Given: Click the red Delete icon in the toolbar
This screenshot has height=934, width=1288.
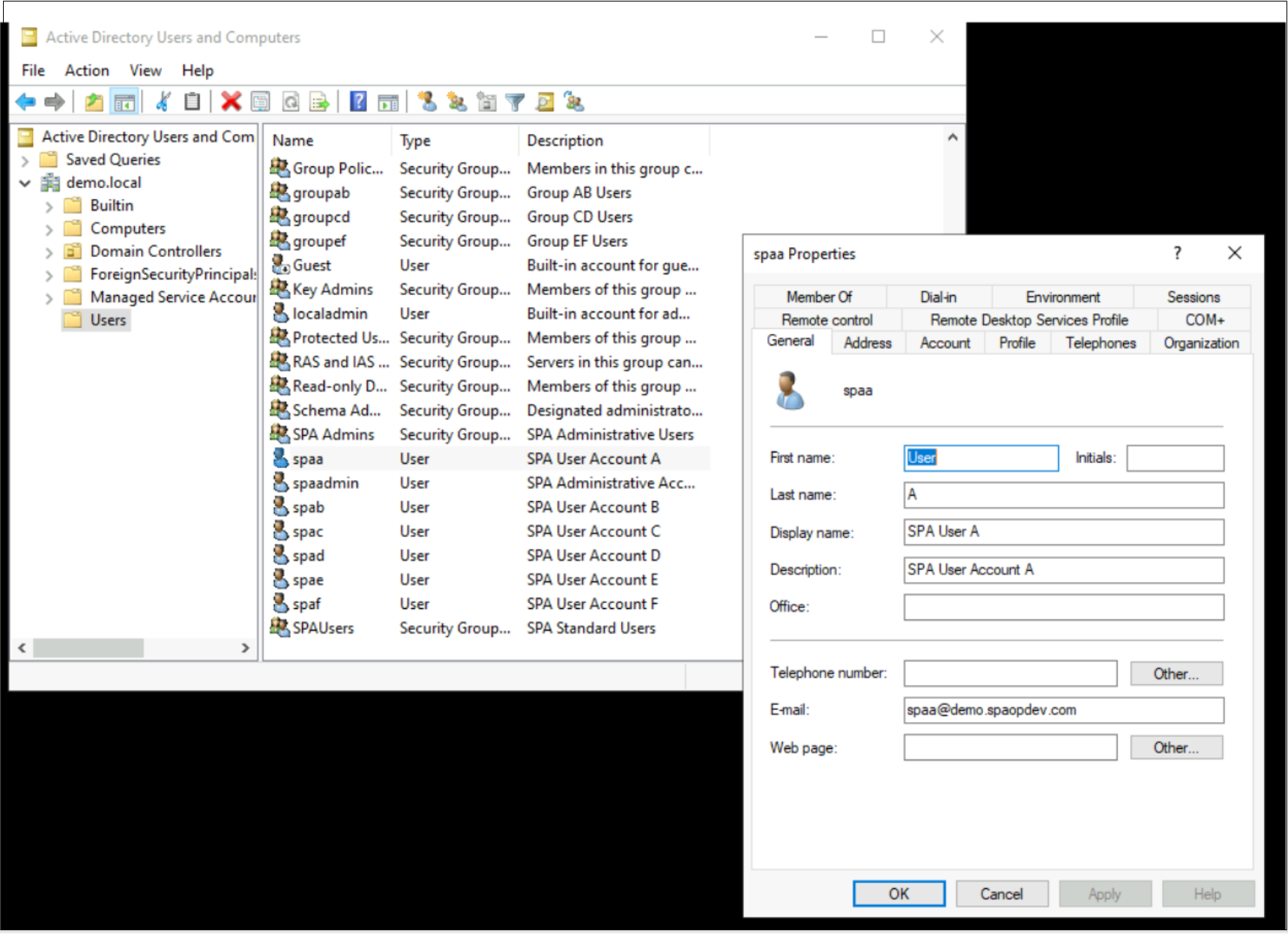Looking at the screenshot, I should tap(231, 102).
